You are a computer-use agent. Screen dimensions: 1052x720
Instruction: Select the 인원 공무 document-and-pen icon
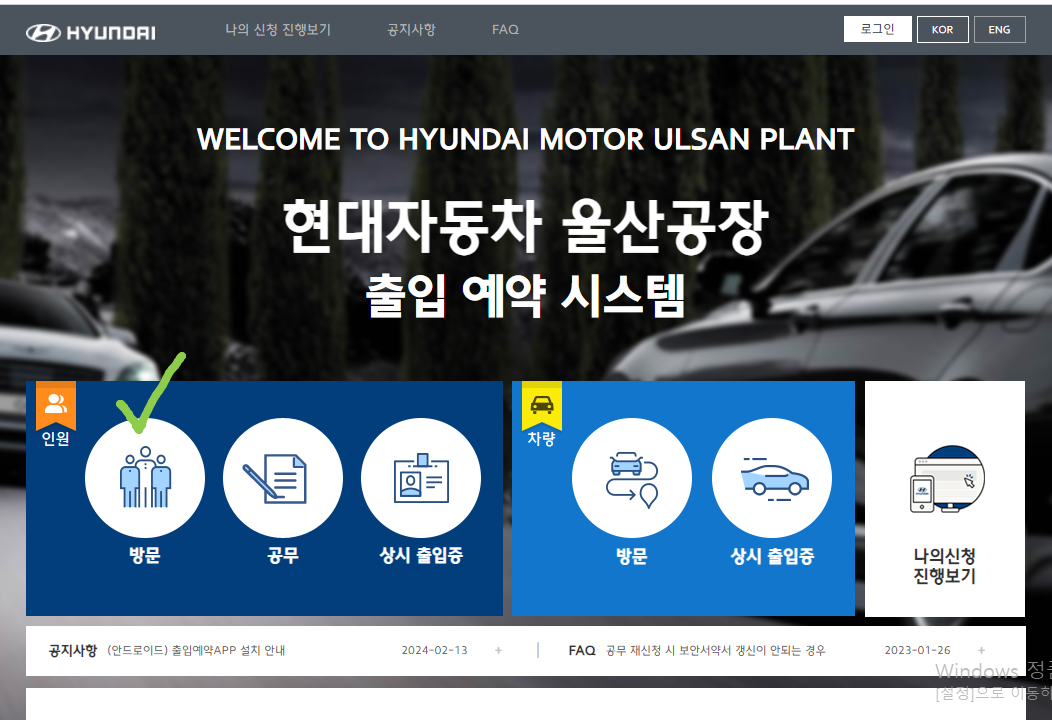[x=282, y=478]
